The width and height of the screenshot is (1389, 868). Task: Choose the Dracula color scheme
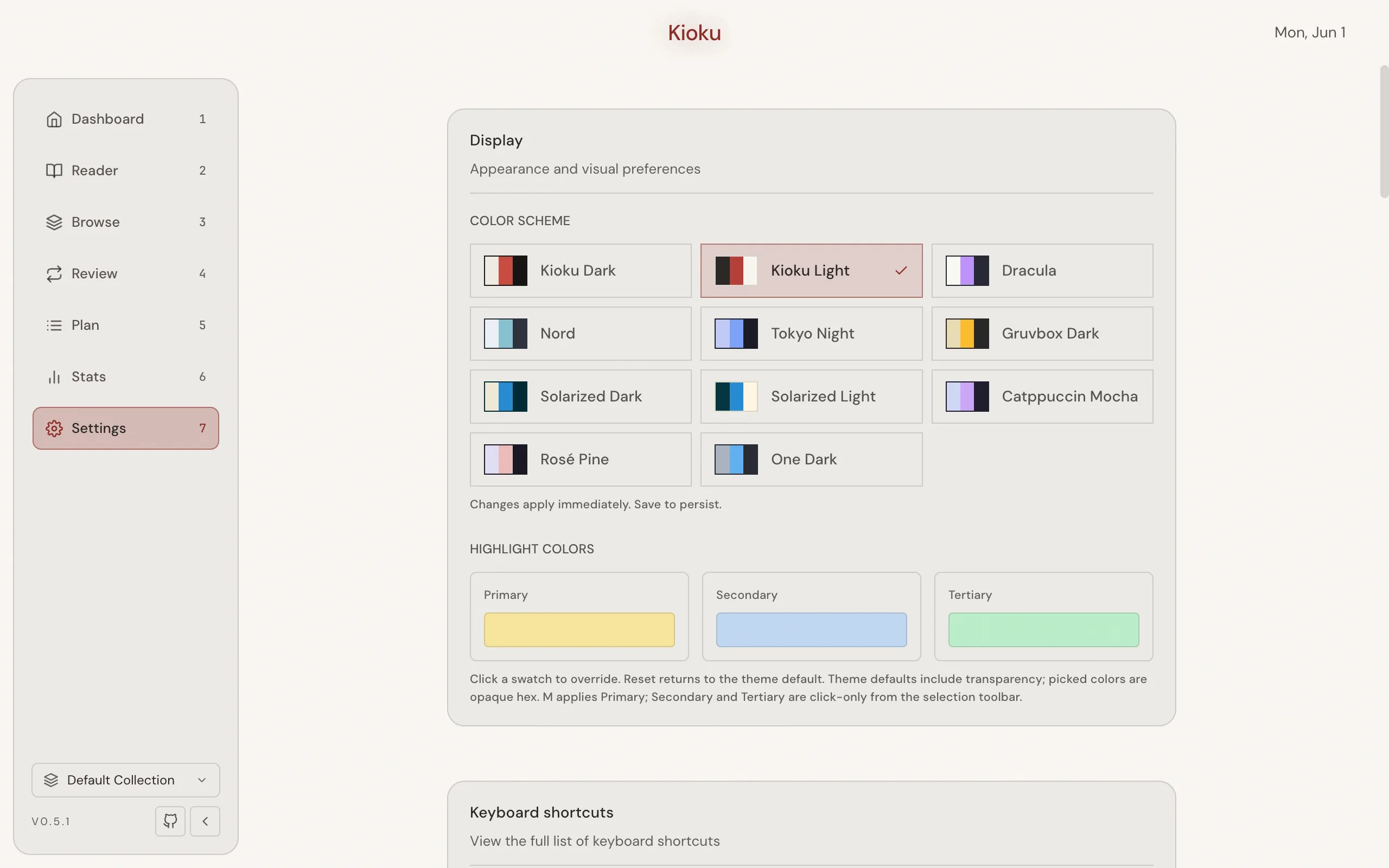[x=1042, y=270]
